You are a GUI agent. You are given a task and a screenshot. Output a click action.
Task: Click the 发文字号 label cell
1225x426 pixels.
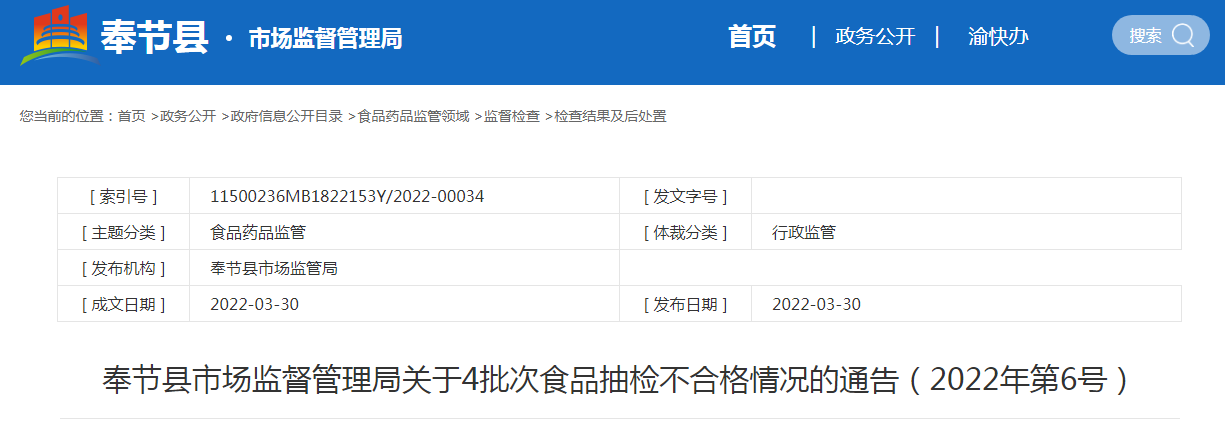(x=685, y=196)
